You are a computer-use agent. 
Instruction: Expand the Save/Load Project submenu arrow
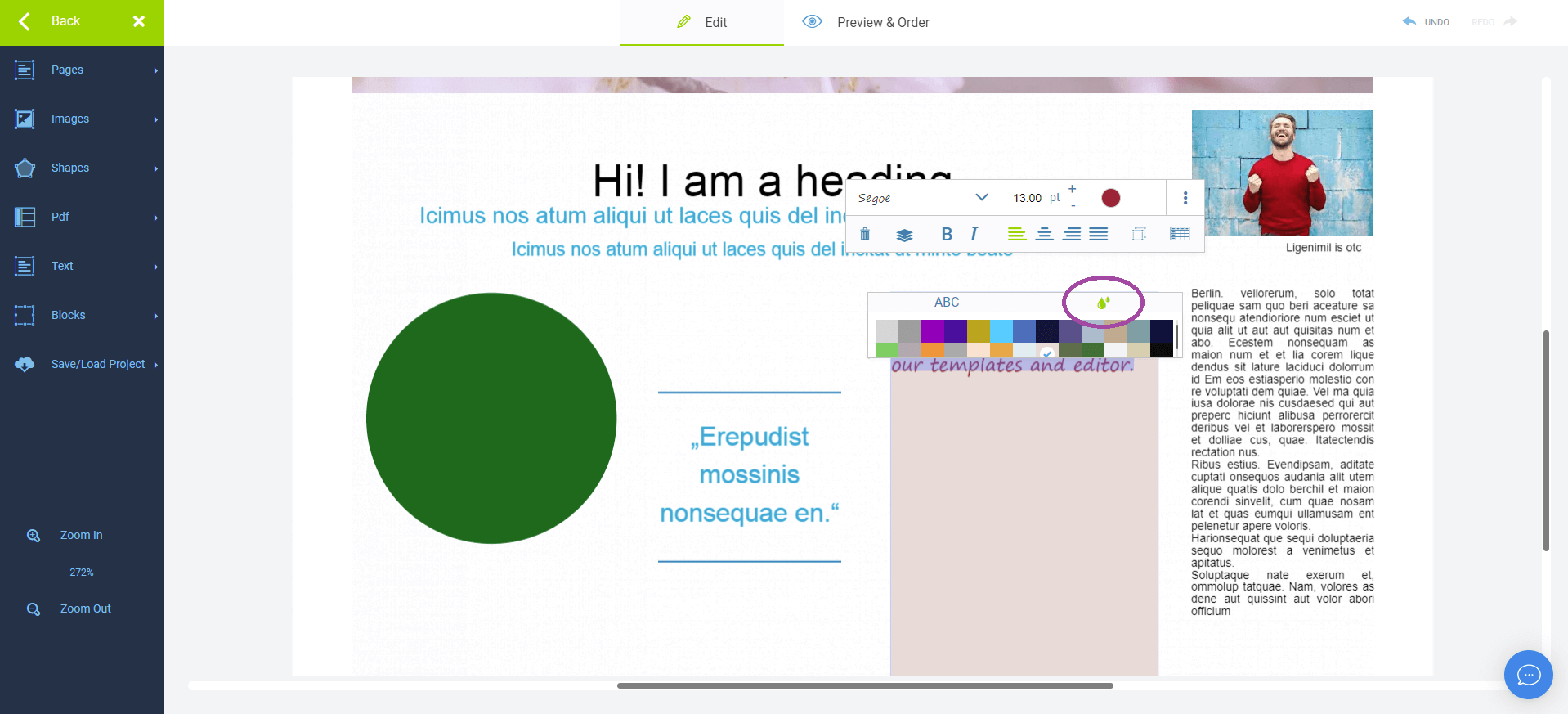click(155, 366)
